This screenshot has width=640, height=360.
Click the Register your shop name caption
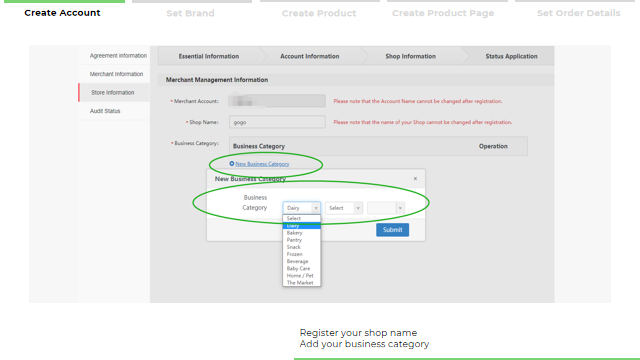tap(358, 333)
